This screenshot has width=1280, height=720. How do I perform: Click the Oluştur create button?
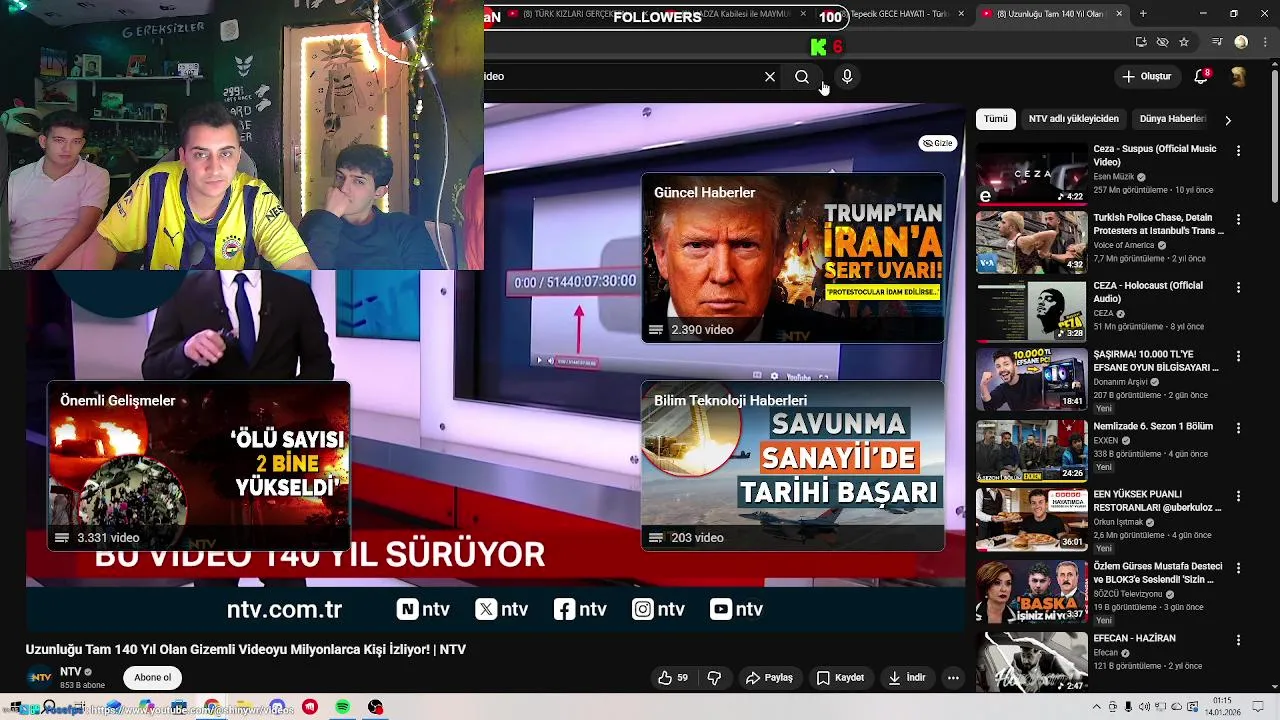coord(1146,76)
